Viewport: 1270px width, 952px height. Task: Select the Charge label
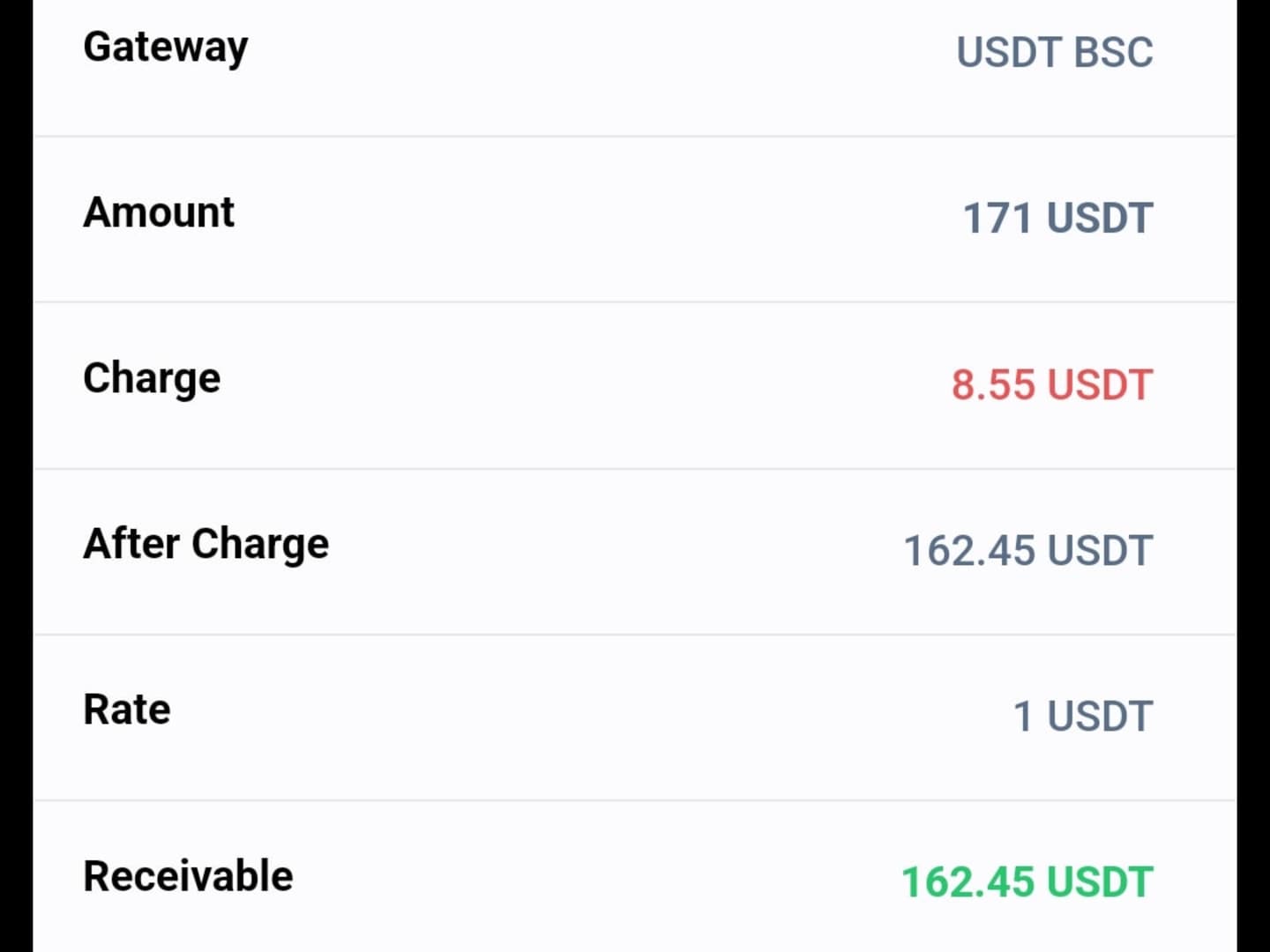click(x=152, y=380)
